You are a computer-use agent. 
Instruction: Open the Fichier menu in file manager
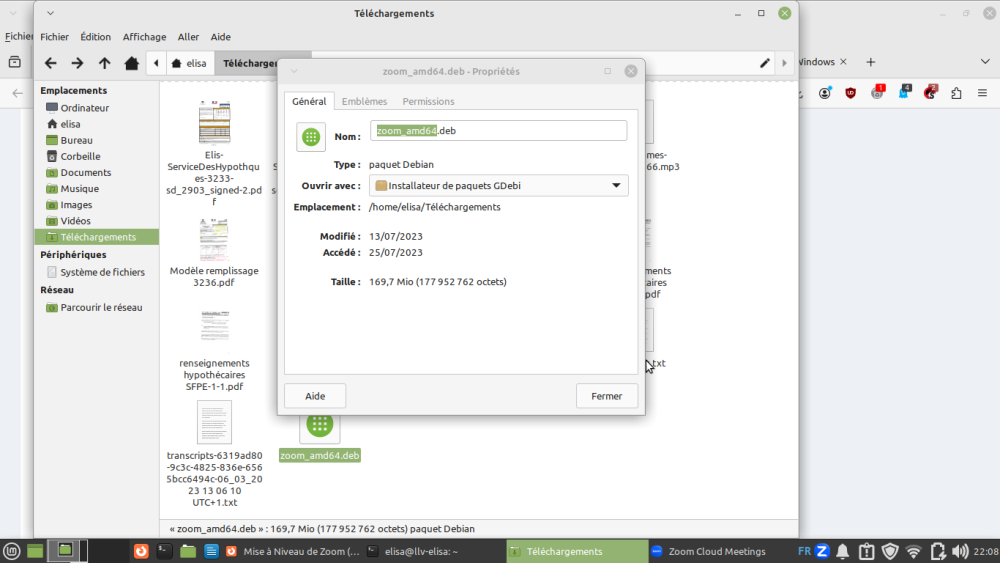point(54,37)
